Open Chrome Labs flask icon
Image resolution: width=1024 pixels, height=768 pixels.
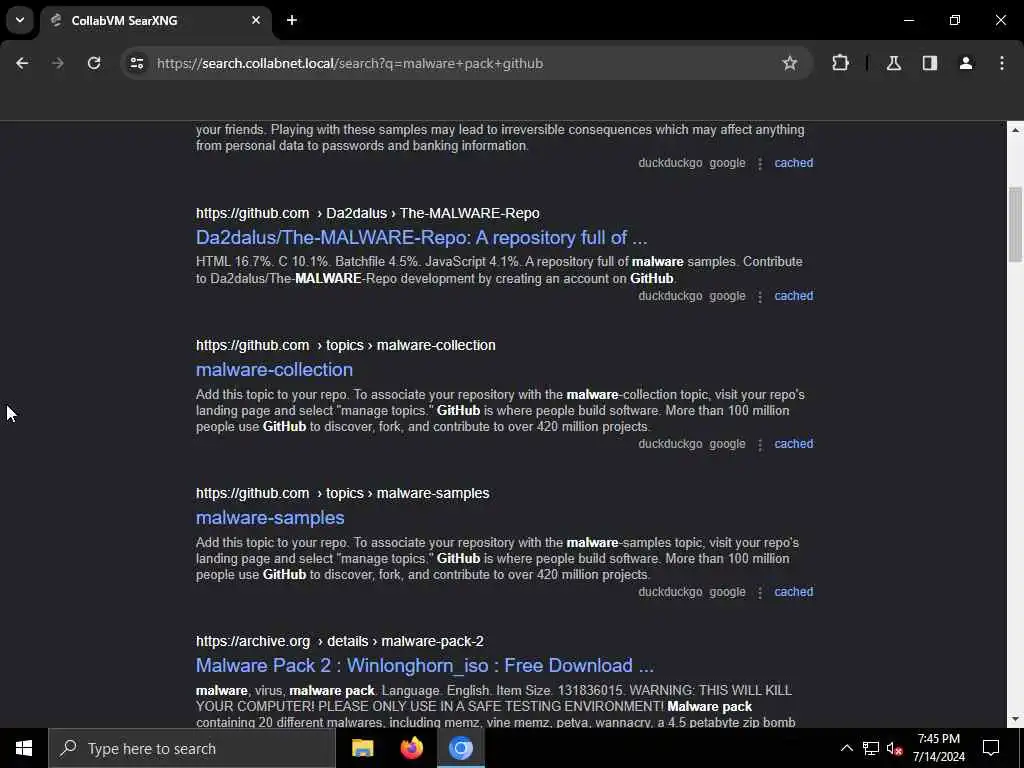pos(893,63)
